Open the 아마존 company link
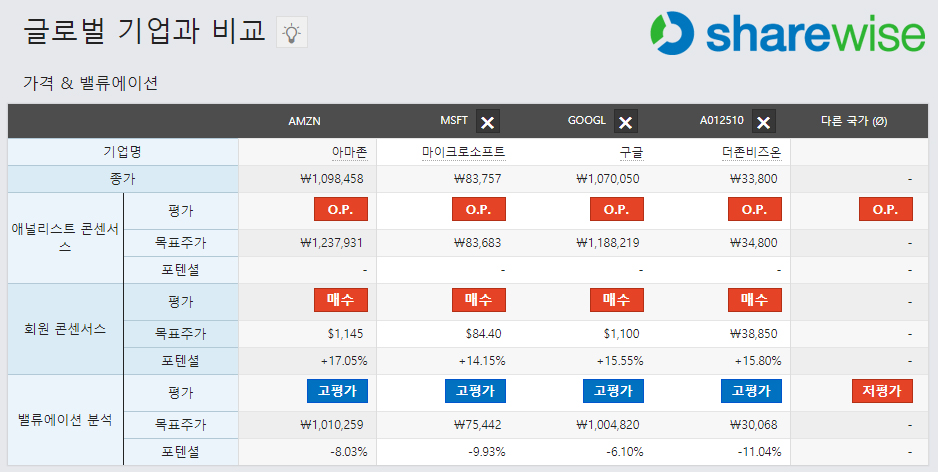938x472 pixels. pyautogui.click(x=349, y=153)
